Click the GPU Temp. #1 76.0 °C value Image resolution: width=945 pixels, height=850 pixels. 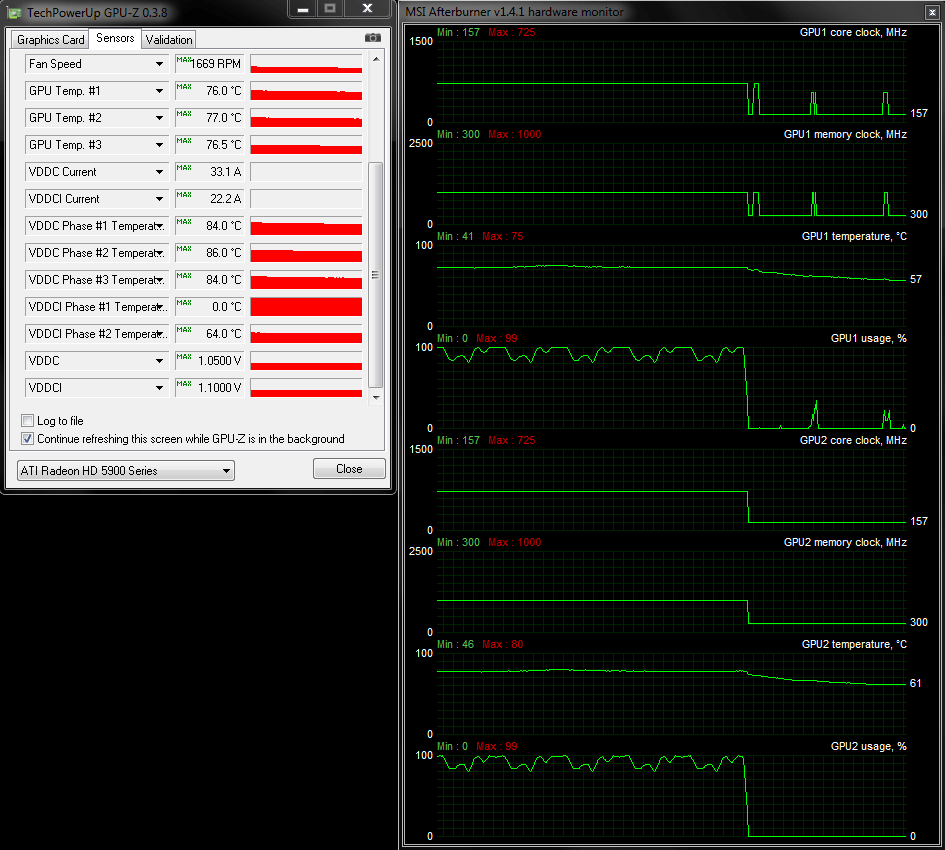pos(210,91)
